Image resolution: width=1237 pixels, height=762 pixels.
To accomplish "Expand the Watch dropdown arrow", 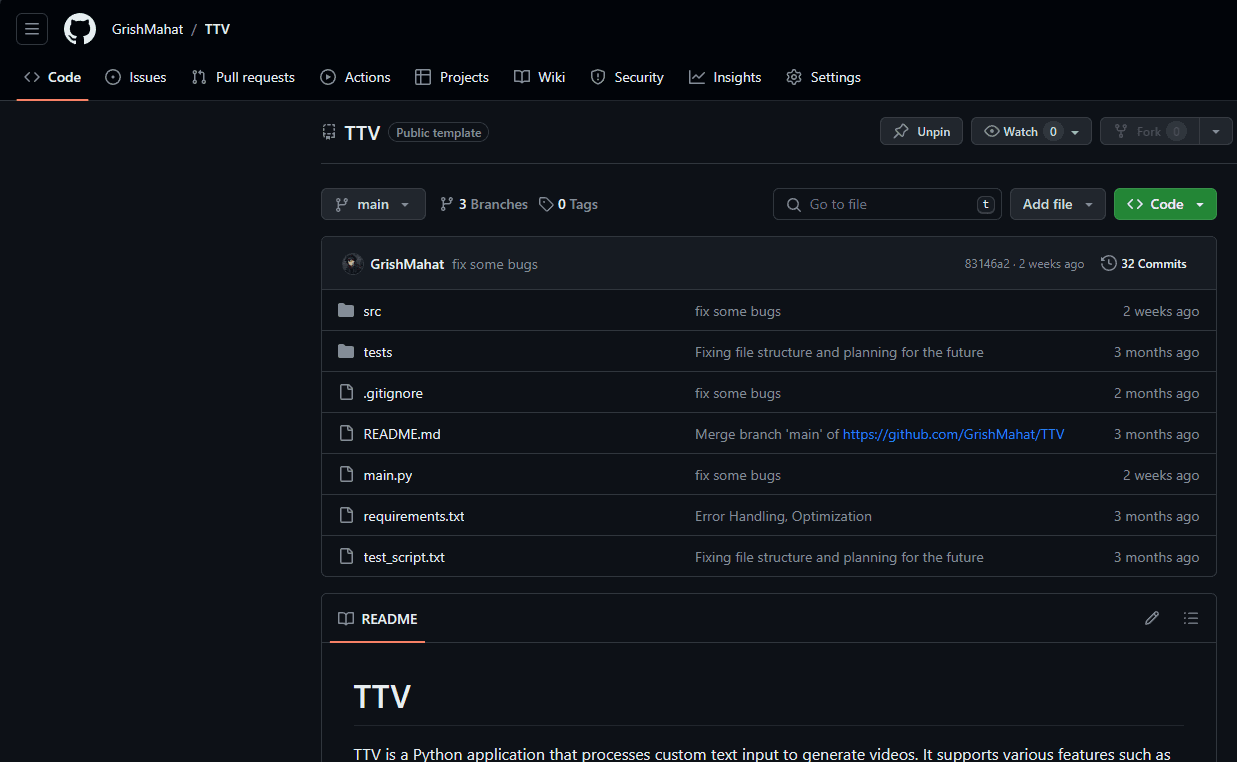I will tap(1076, 132).
